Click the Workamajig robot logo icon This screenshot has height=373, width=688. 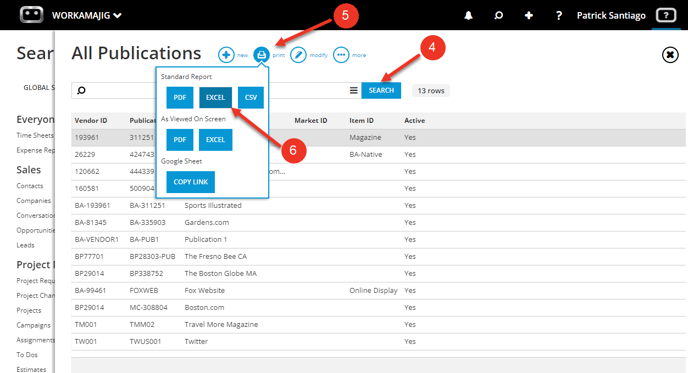31,14
